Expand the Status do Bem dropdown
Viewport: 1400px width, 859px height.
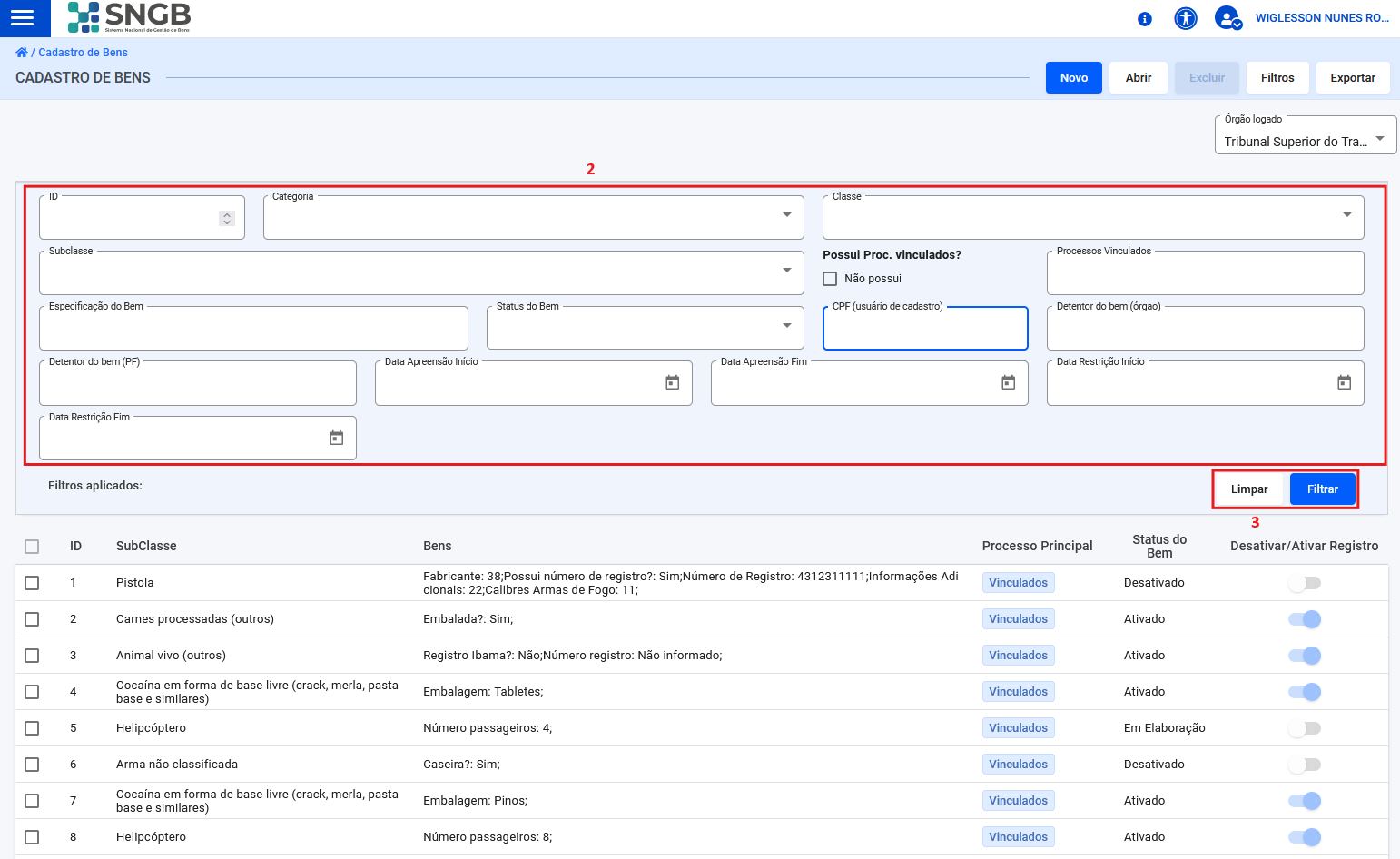[646, 328]
